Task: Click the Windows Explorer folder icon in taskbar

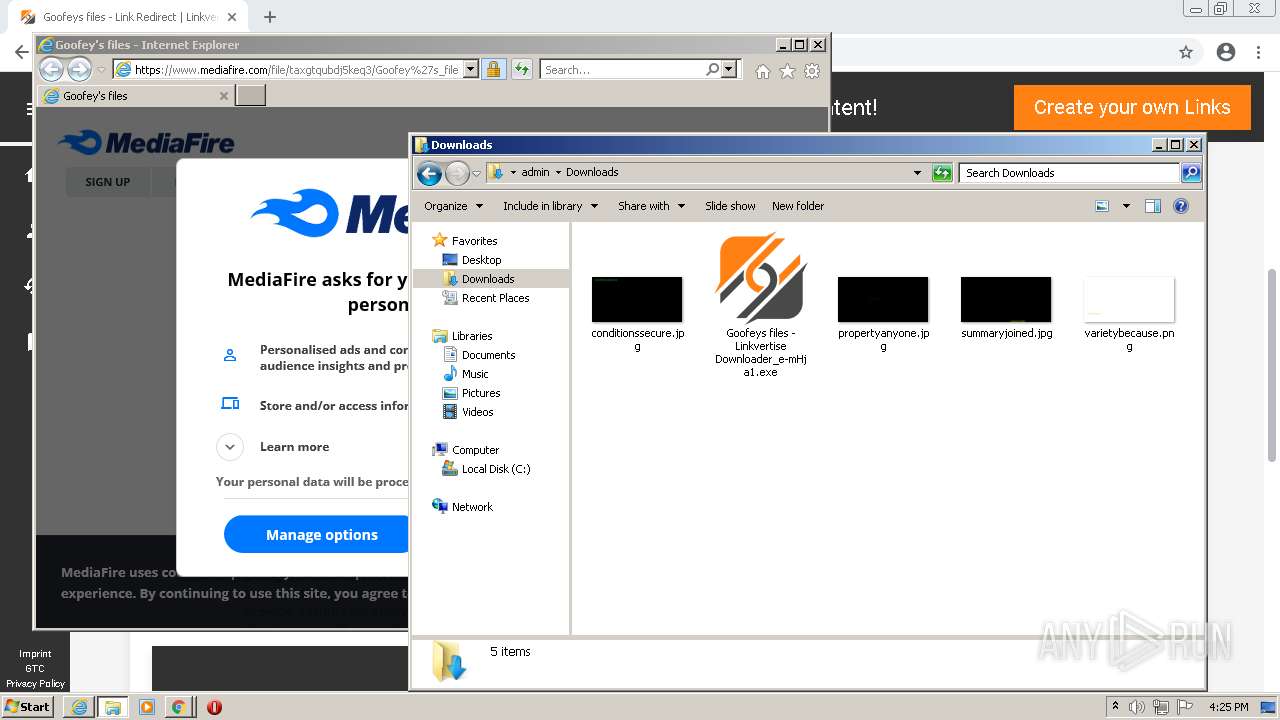Action: tap(112, 707)
